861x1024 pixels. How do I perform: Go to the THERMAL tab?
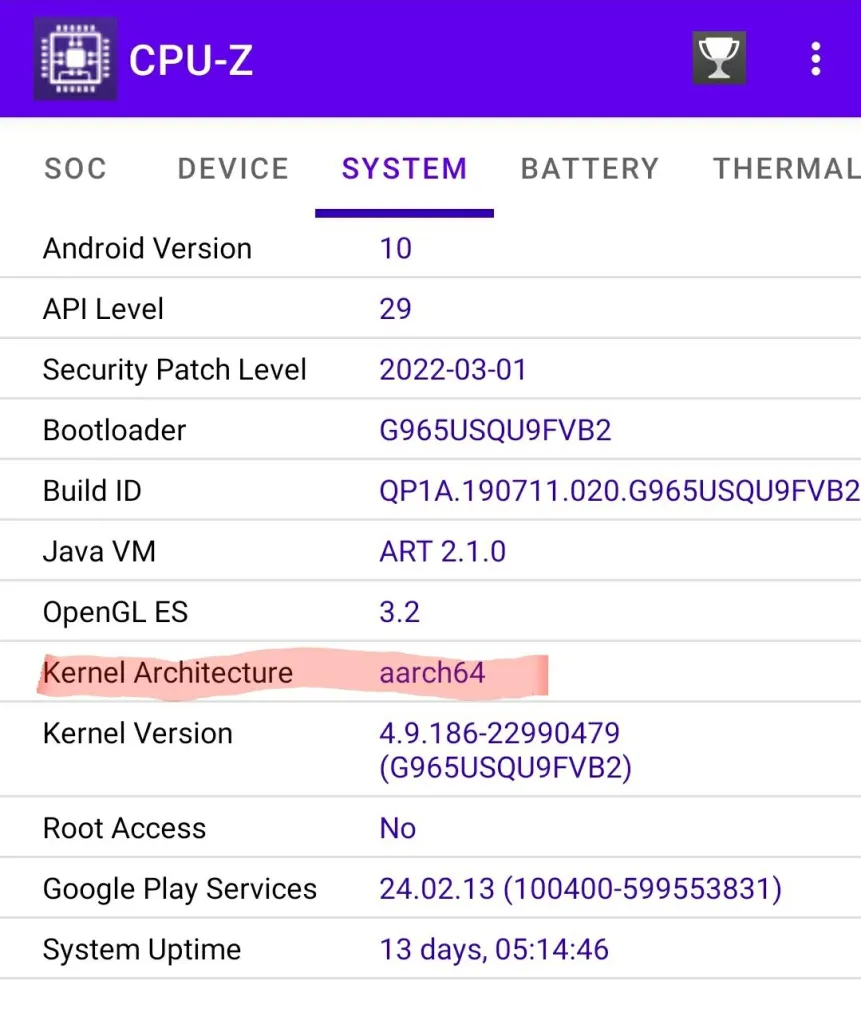(785, 169)
